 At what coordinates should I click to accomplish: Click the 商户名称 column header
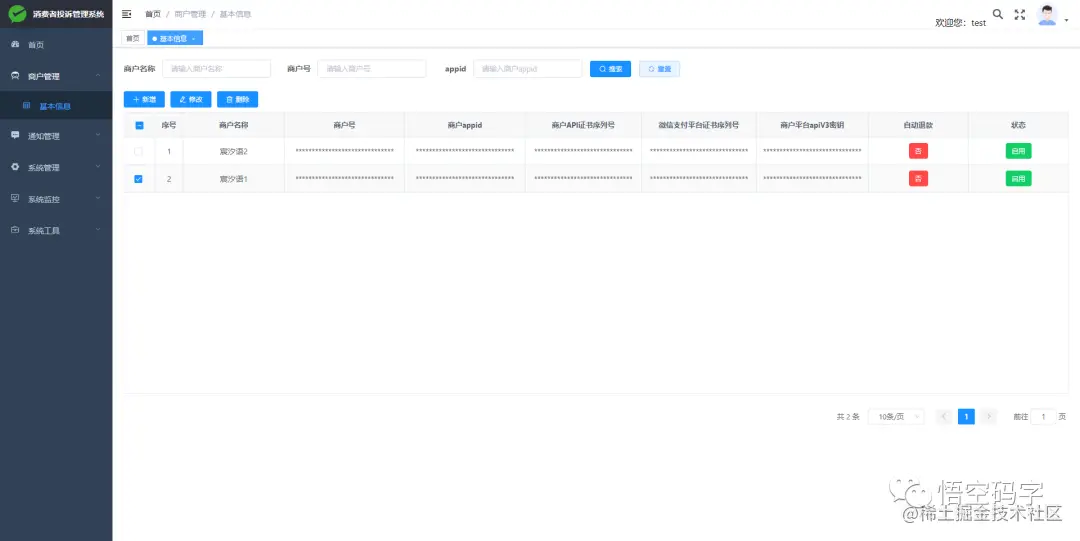pyautogui.click(x=233, y=125)
